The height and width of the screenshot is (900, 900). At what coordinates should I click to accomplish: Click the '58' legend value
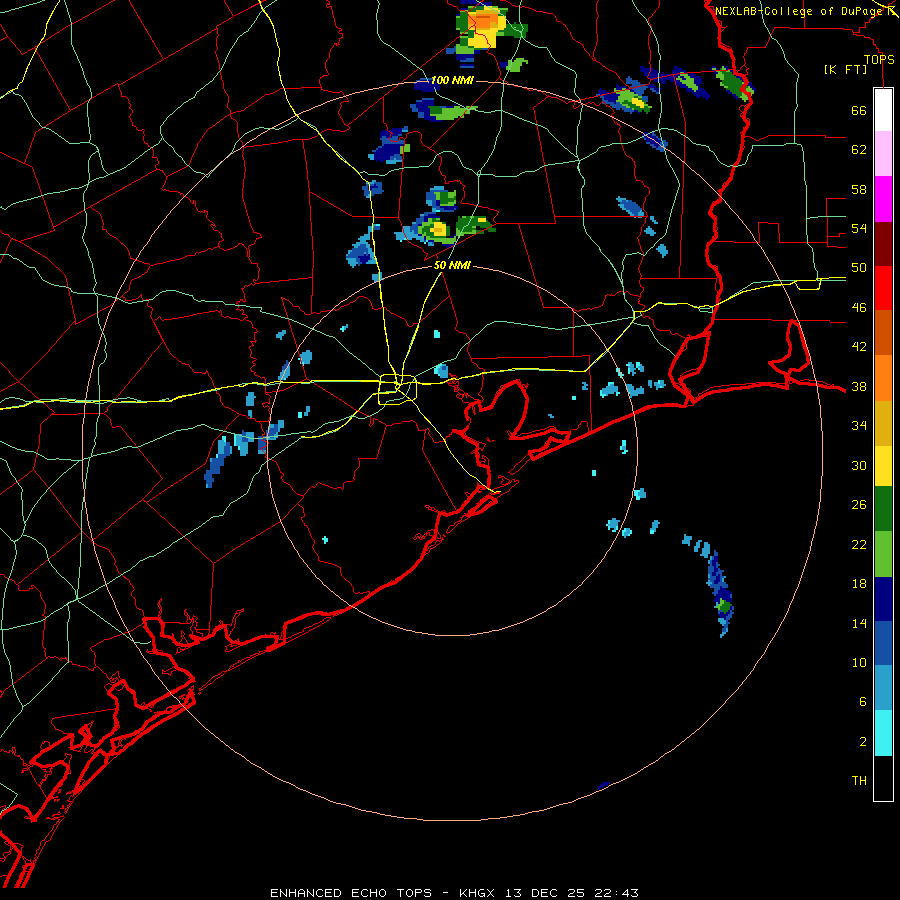coord(859,189)
